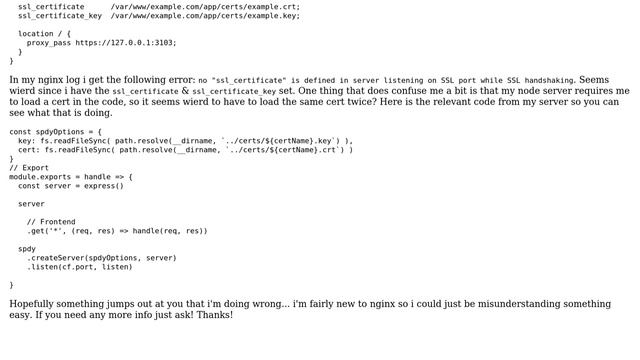Click the ssl_certificate path line

(159, 7)
